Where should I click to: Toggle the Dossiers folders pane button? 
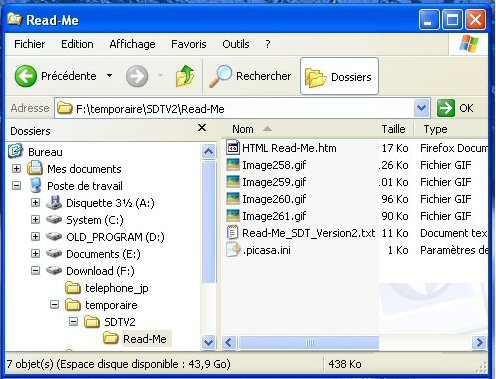pyautogui.click(x=339, y=76)
